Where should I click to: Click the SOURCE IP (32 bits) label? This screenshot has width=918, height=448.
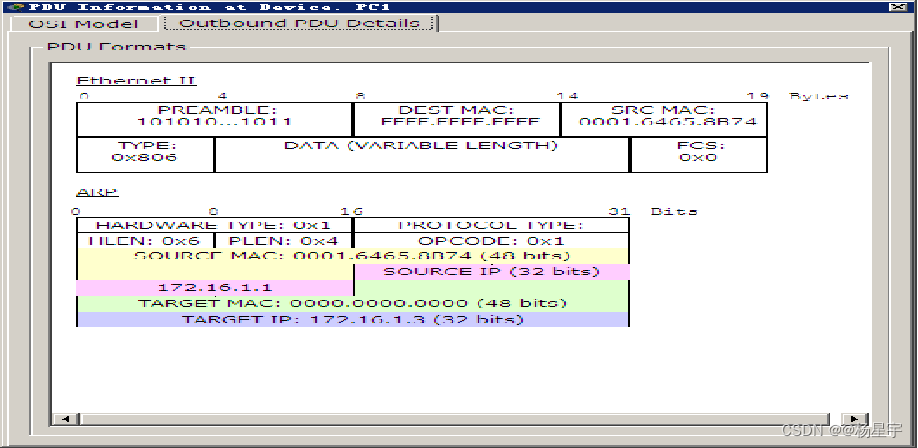coord(491,272)
